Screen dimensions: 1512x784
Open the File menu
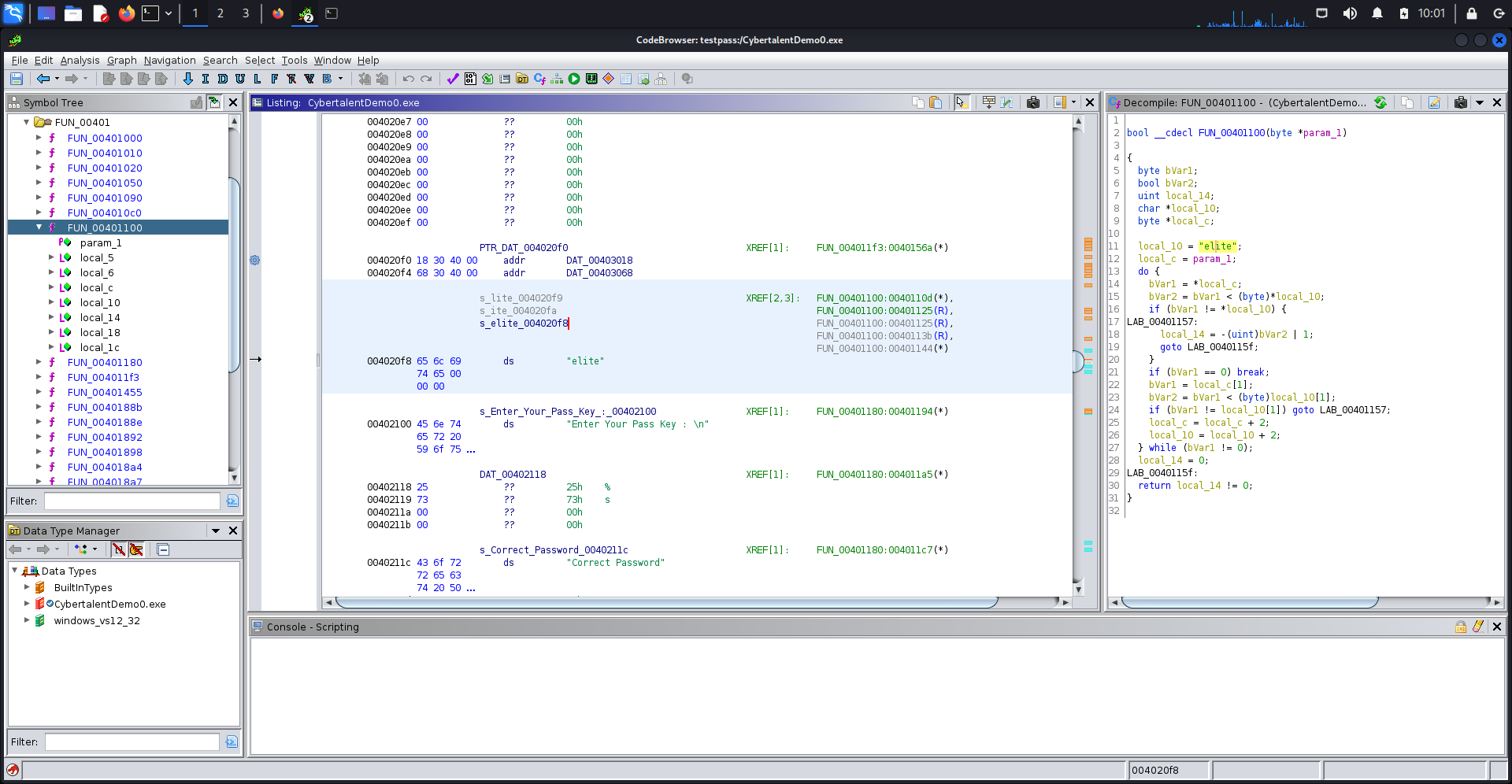point(20,60)
